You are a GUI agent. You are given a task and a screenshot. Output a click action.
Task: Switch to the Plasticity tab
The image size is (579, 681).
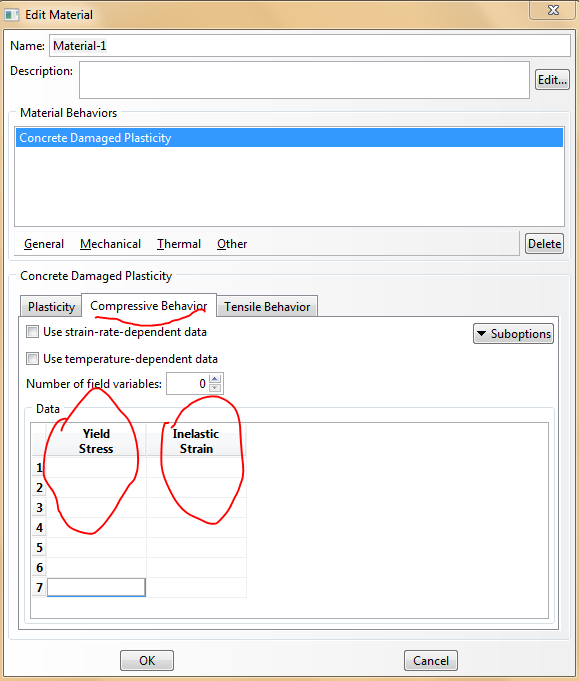pyautogui.click(x=51, y=307)
